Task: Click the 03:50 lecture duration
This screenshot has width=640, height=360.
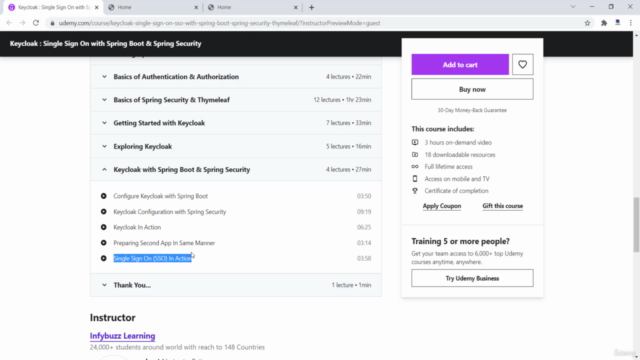Action: [364, 196]
